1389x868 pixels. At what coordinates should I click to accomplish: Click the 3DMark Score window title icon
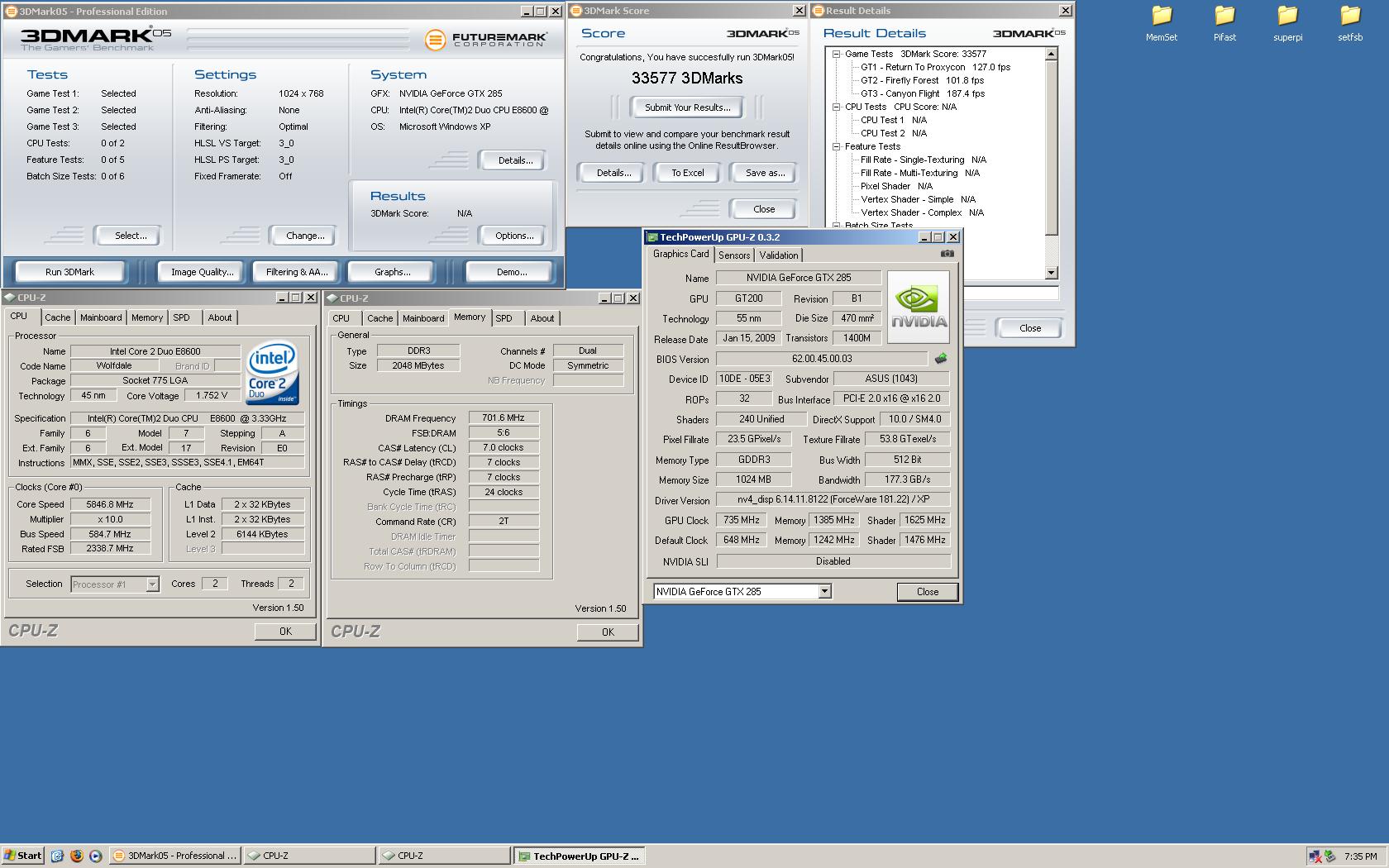point(576,11)
